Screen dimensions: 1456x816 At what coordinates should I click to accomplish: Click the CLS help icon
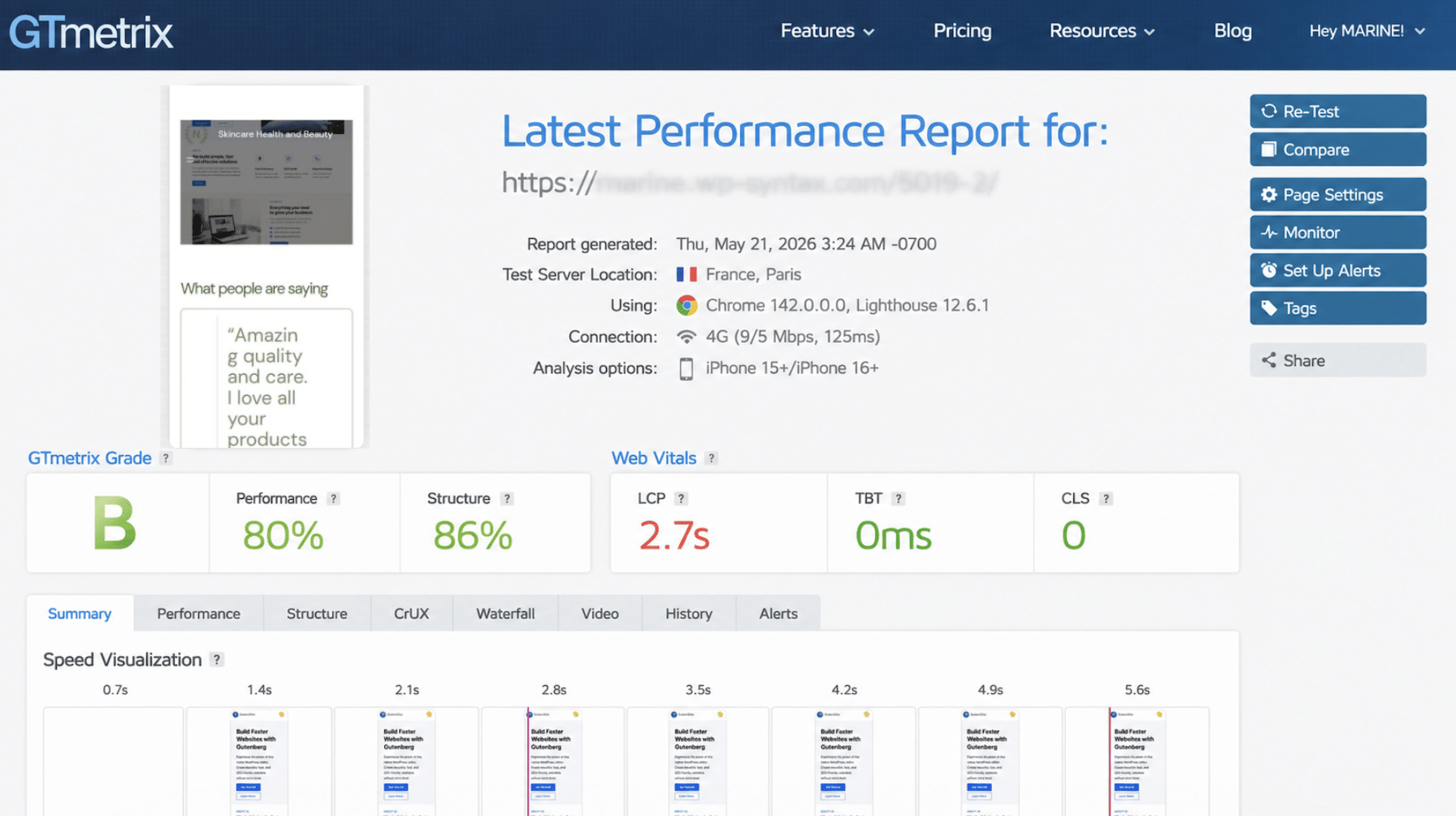point(1106,499)
